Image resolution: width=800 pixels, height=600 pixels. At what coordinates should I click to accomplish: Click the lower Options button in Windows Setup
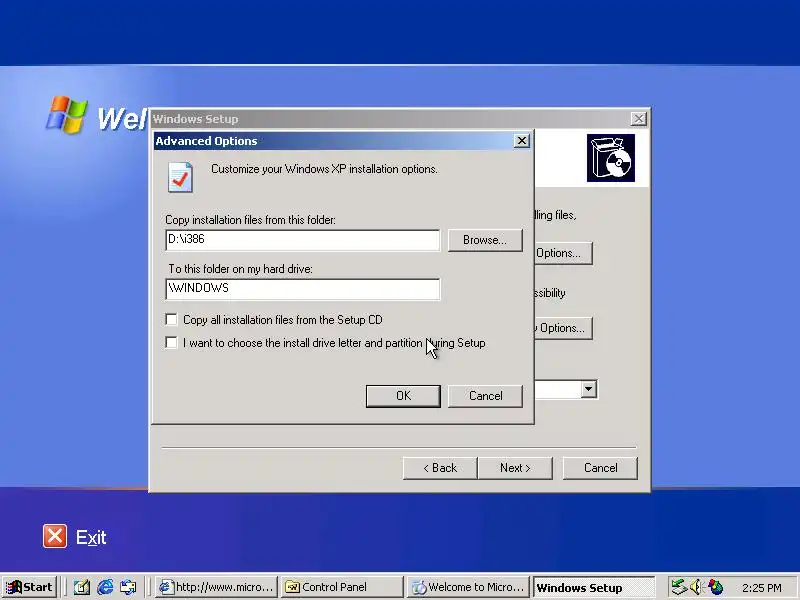pyautogui.click(x=563, y=328)
